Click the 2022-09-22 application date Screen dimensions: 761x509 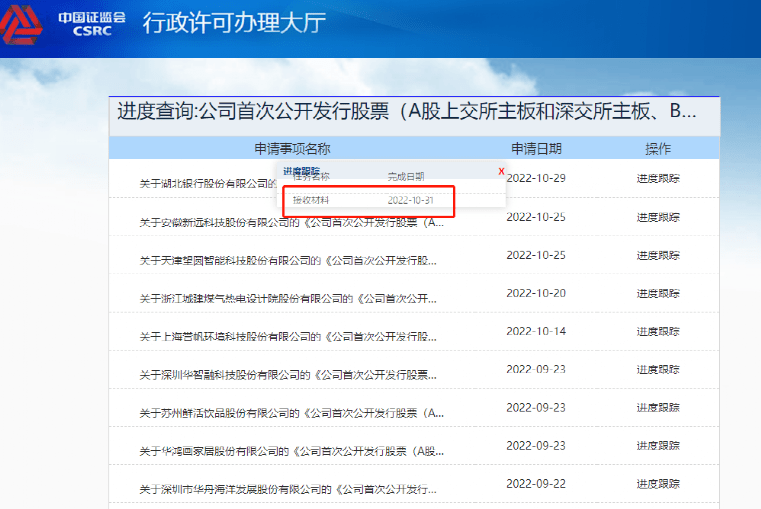pyautogui.click(x=536, y=484)
